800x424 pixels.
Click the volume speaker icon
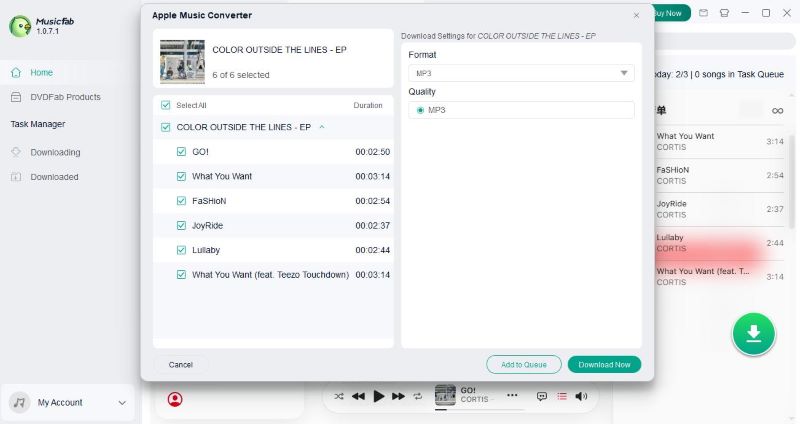click(581, 396)
